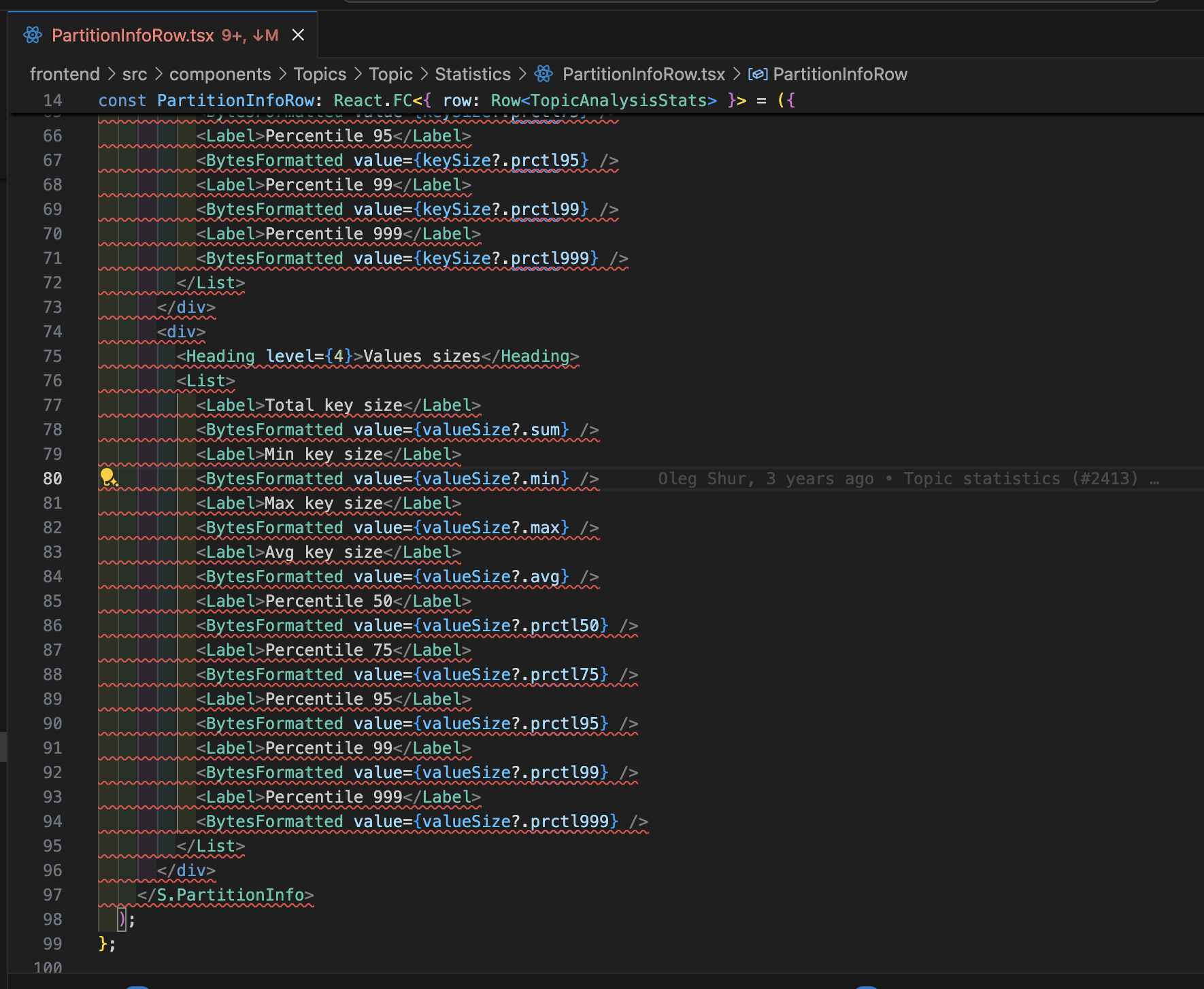Click 'Percentile 999' label on line 93

333,797
